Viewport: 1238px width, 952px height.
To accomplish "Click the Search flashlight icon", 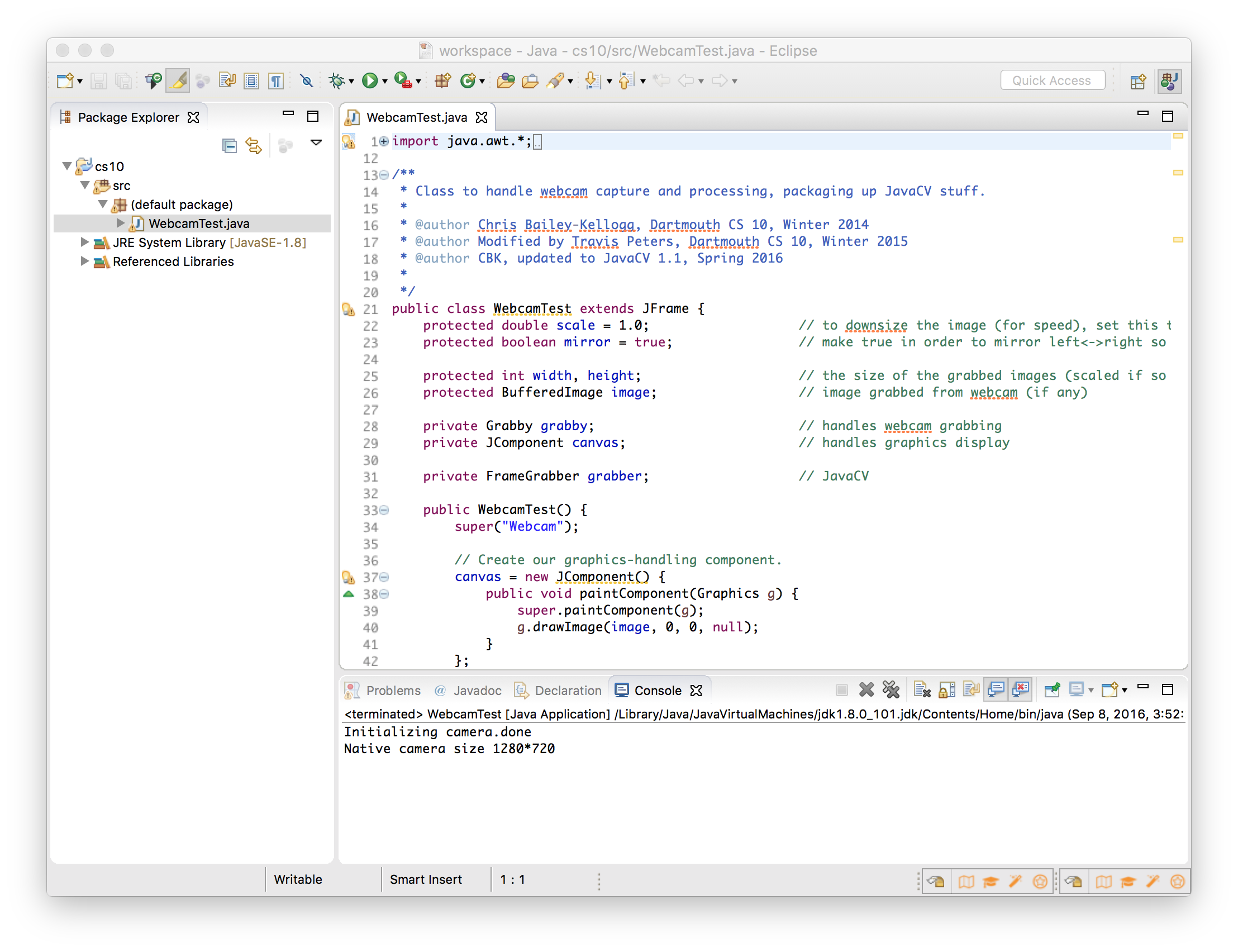I will click(x=555, y=81).
